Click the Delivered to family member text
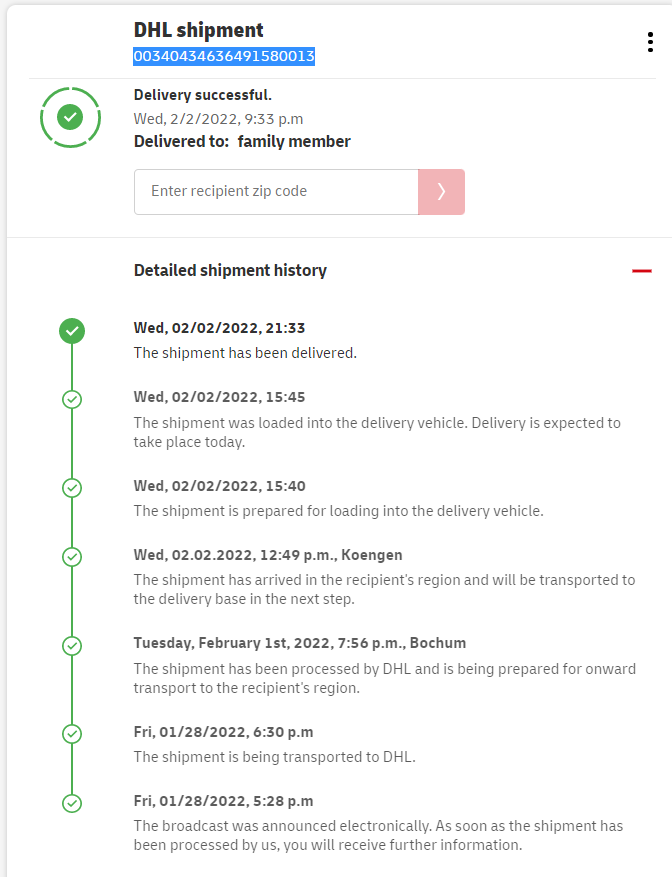 point(242,142)
